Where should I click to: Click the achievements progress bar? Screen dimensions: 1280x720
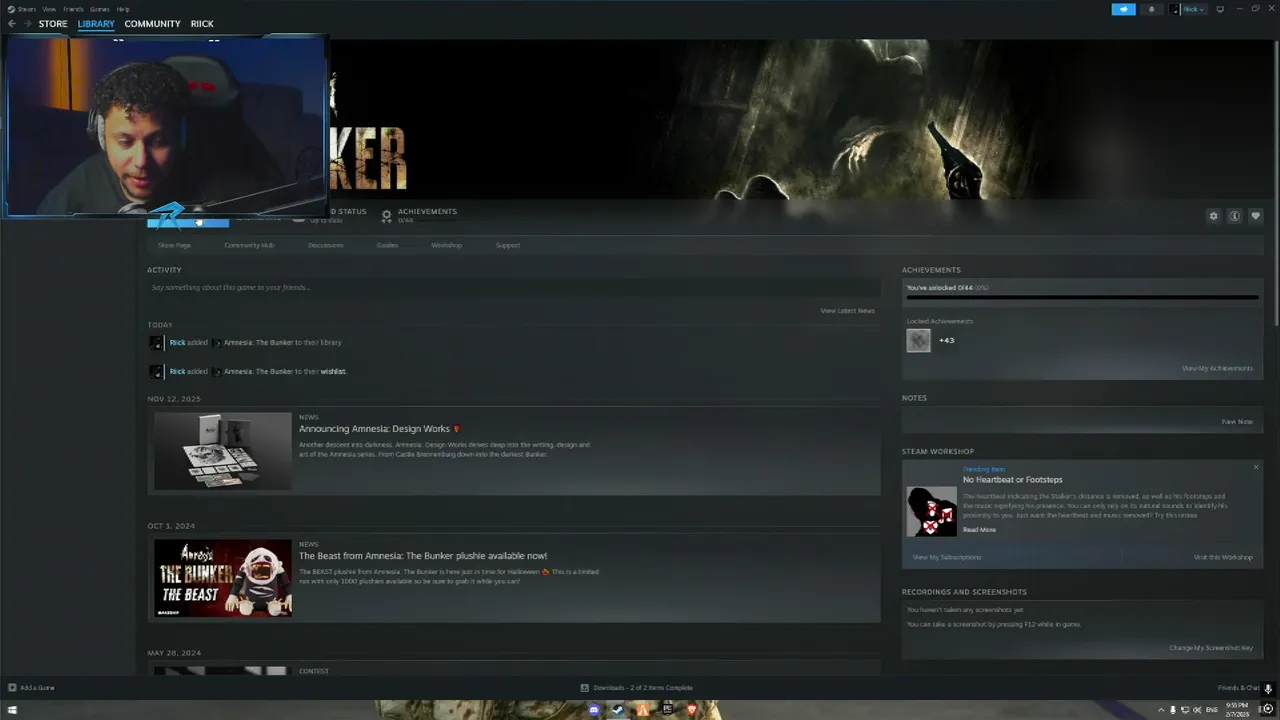1082,297
